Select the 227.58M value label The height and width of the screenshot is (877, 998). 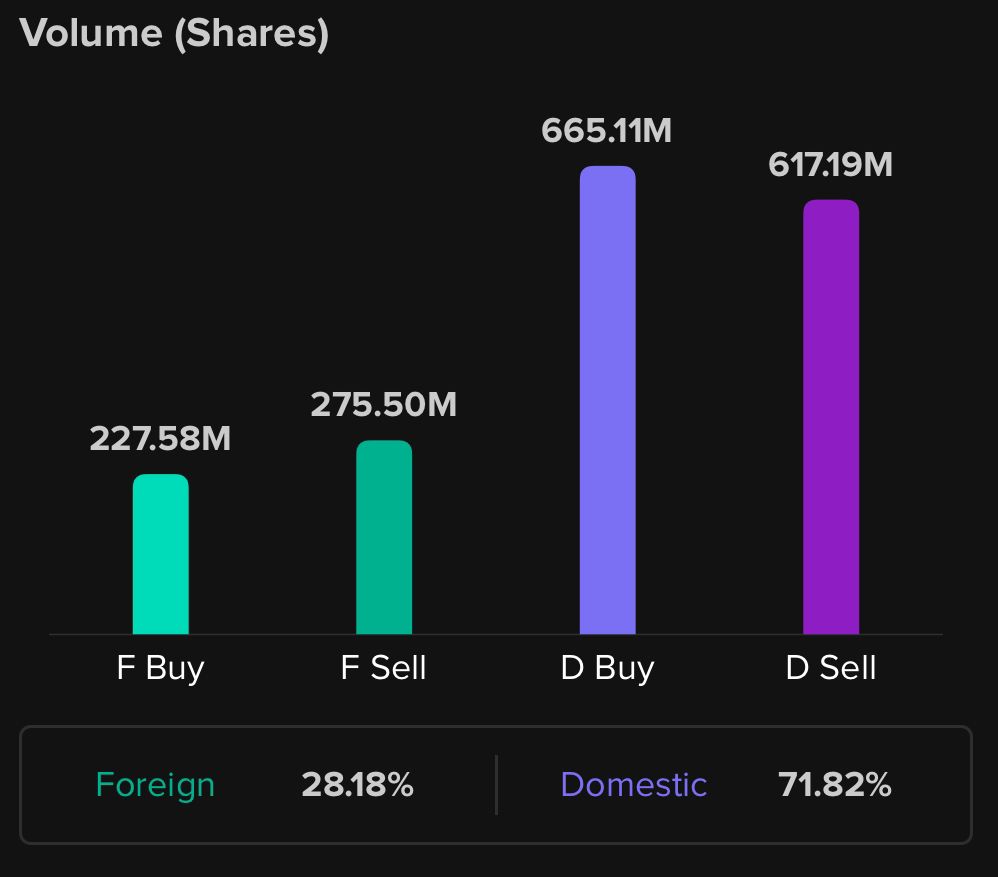click(x=160, y=438)
